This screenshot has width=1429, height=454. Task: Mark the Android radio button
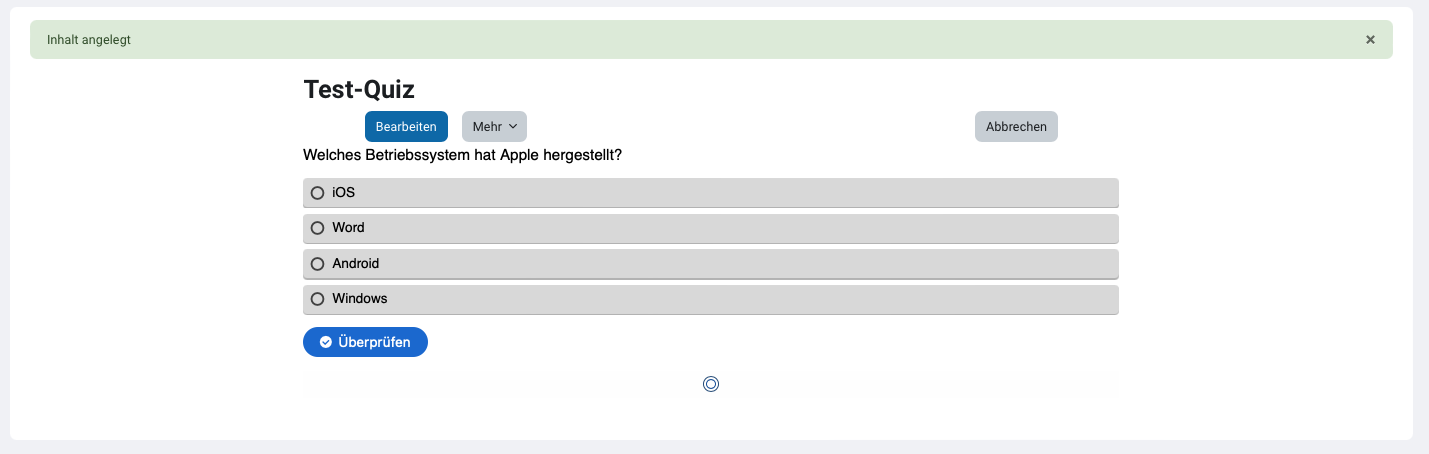(318, 264)
